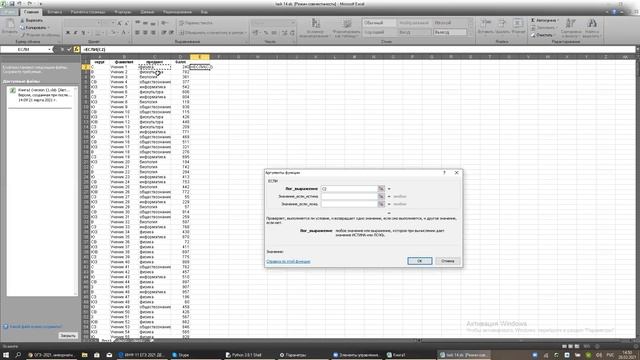The height and width of the screenshot is (360, 640).
Task: Click the Undo icon in quick access toolbar
Action: 20,4
